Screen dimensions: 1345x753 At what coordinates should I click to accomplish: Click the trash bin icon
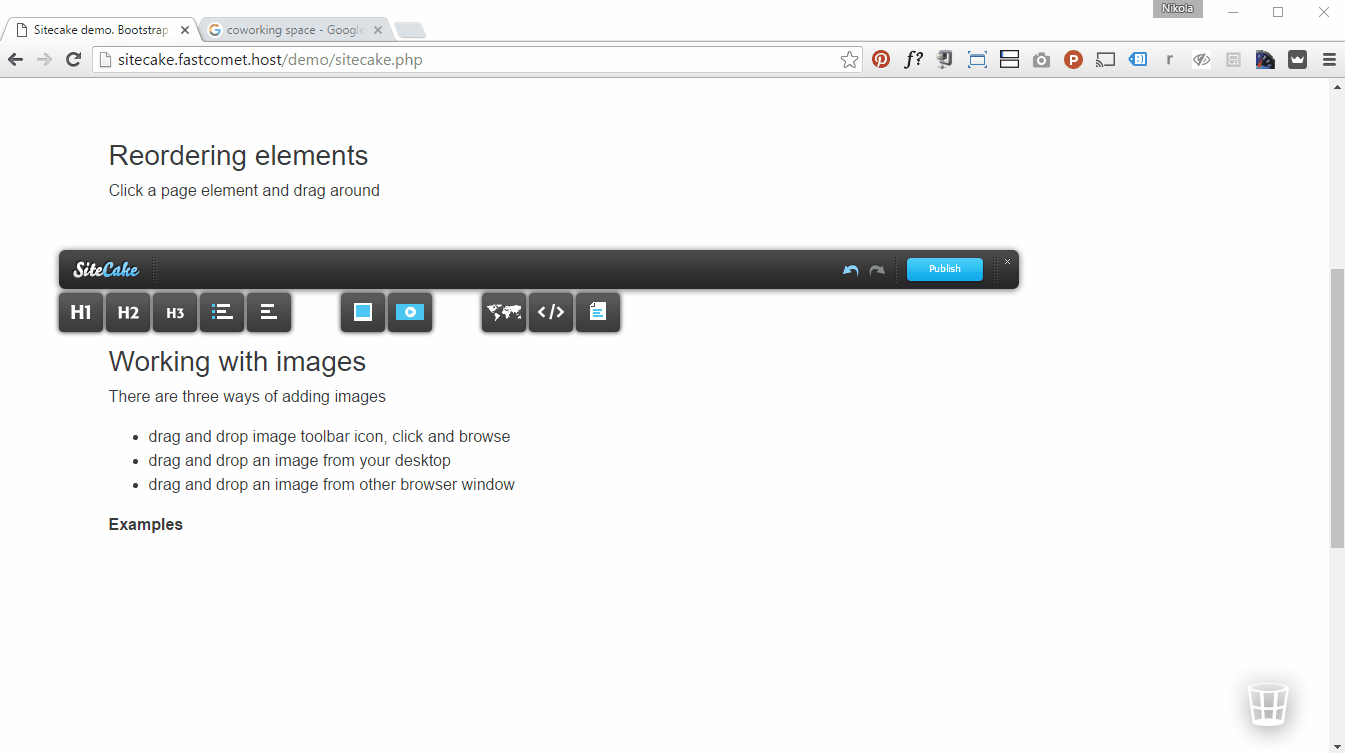click(1268, 703)
